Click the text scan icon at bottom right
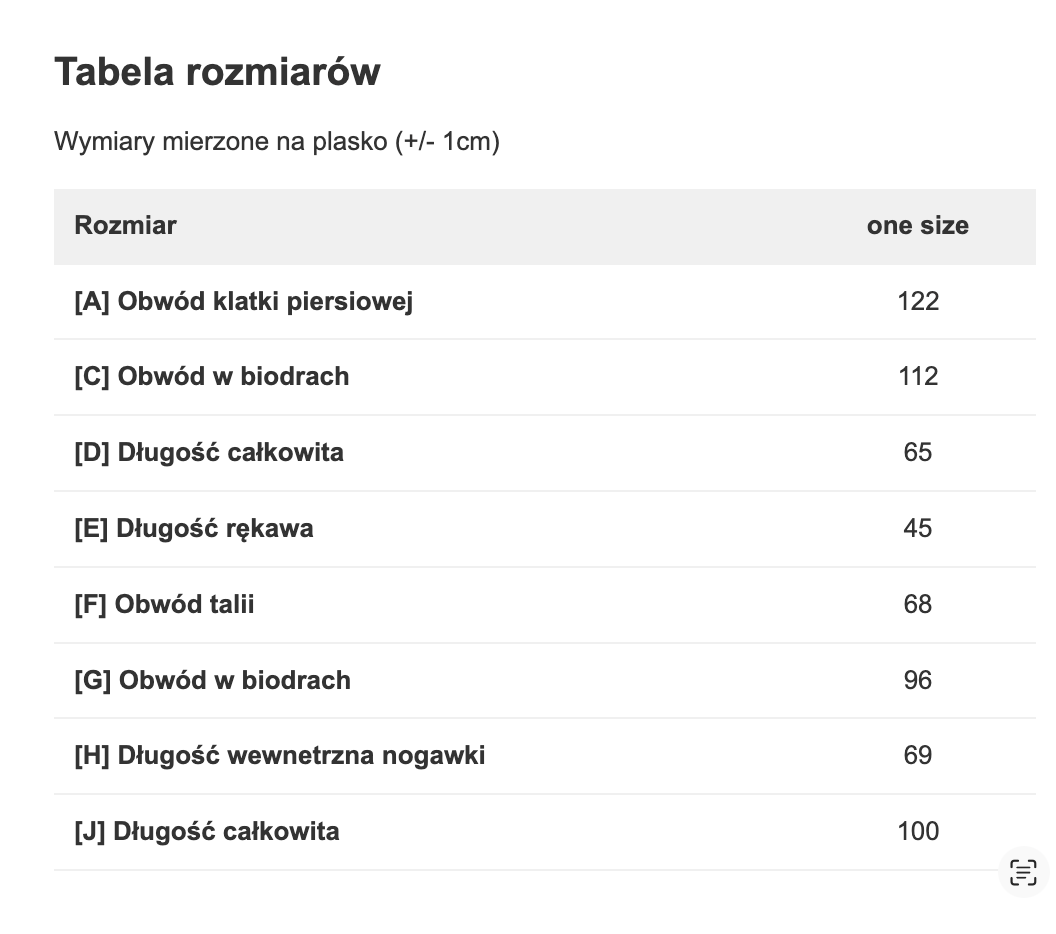 (x=1023, y=872)
